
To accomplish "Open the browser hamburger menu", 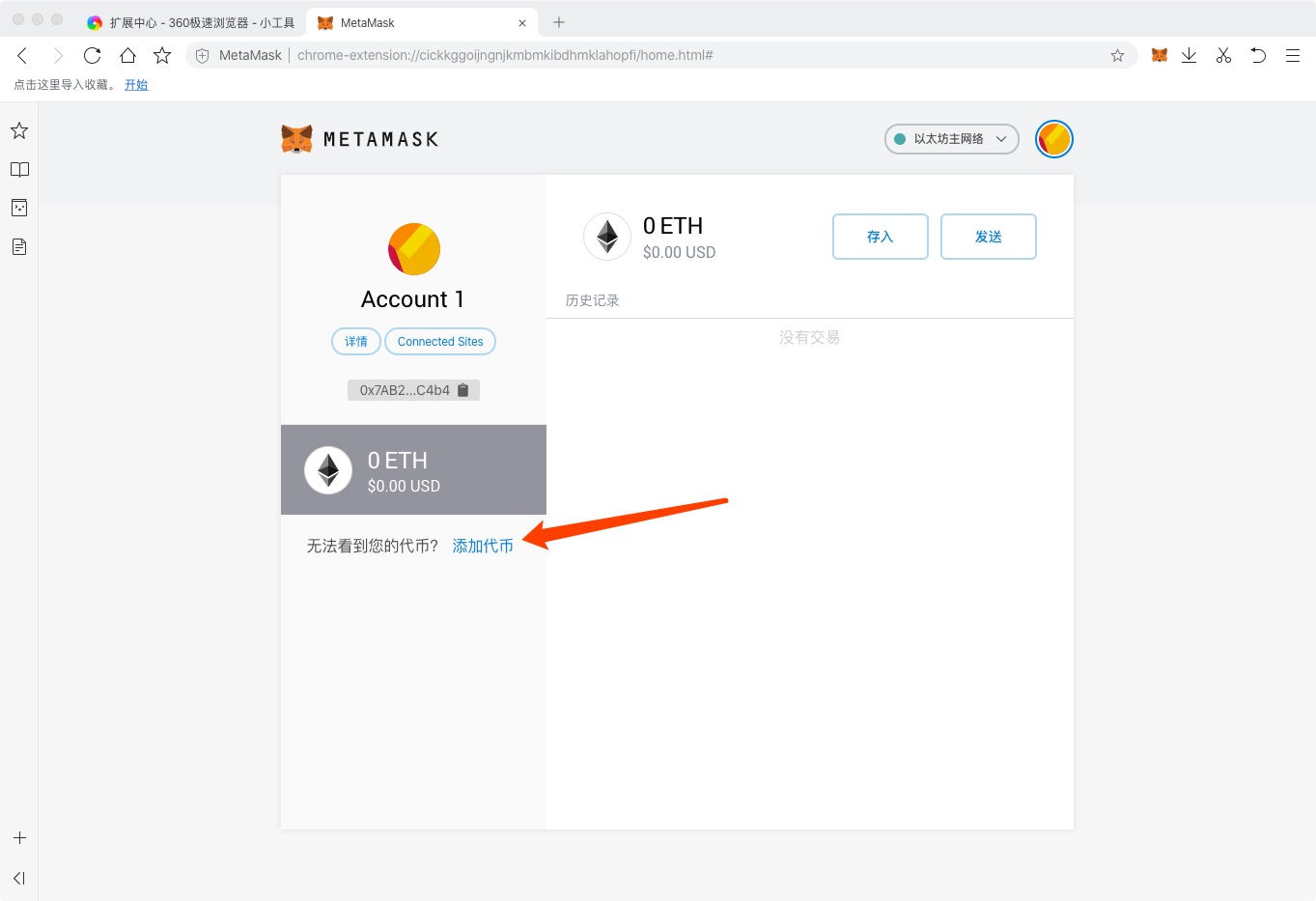I will tap(1293, 55).
